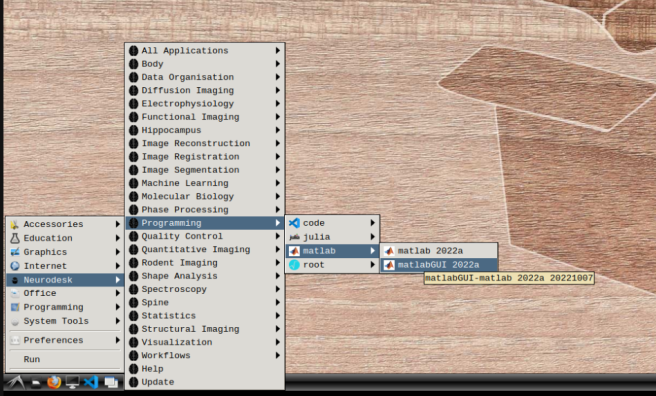Screen dimensions: 656x396
Task: Click the start menu icon in taskbar
Action: (x=15, y=382)
